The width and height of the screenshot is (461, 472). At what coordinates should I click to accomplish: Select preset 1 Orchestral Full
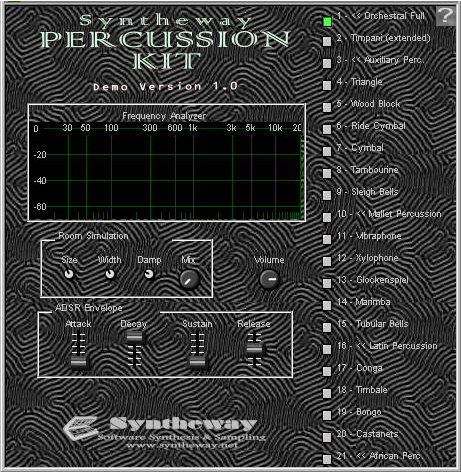(327, 22)
